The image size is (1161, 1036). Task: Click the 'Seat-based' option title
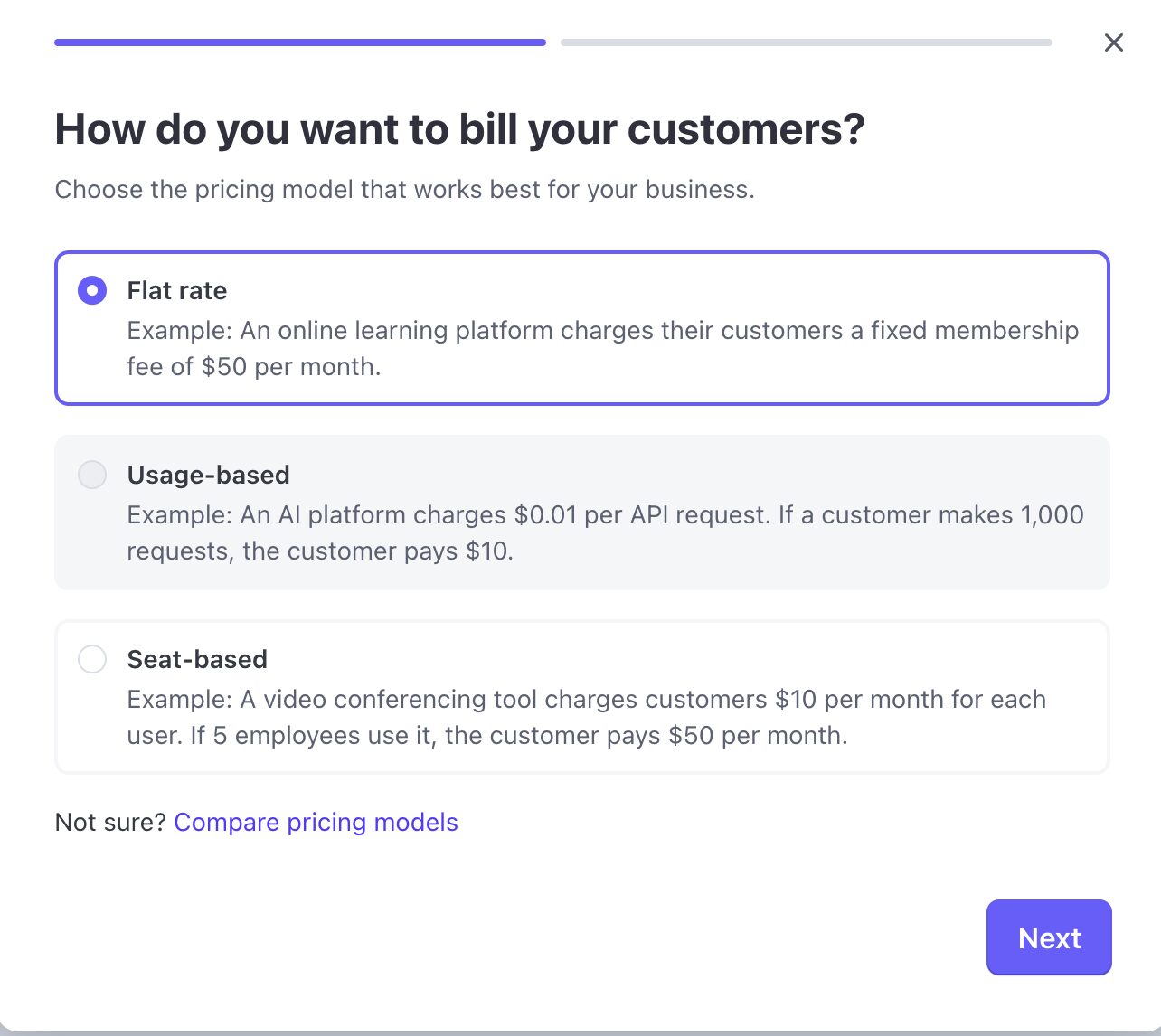197,659
